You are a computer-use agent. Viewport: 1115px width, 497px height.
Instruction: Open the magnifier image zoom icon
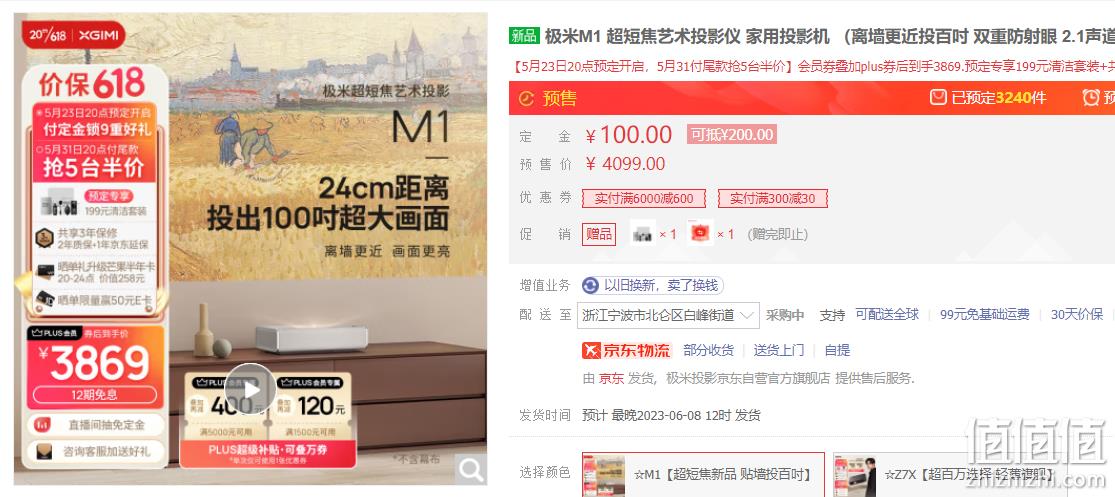click(470, 469)
